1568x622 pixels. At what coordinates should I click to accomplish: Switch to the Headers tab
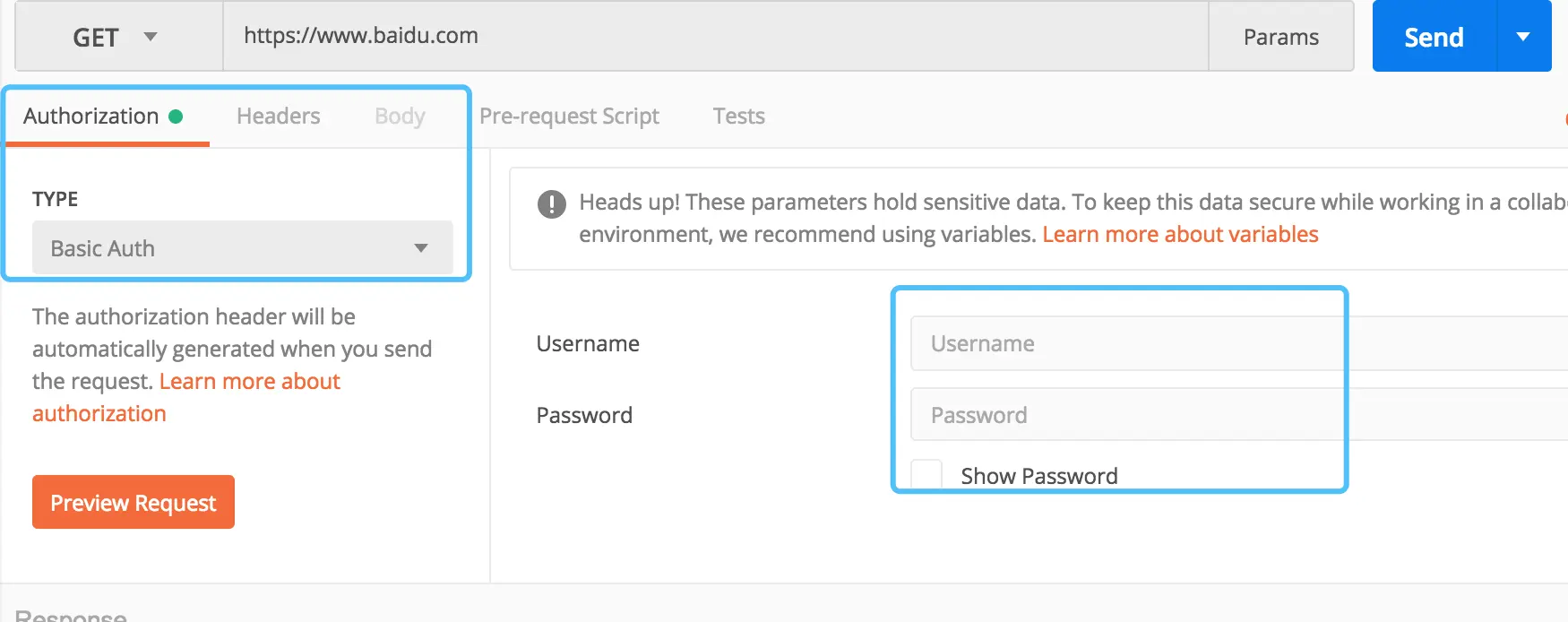278,117
